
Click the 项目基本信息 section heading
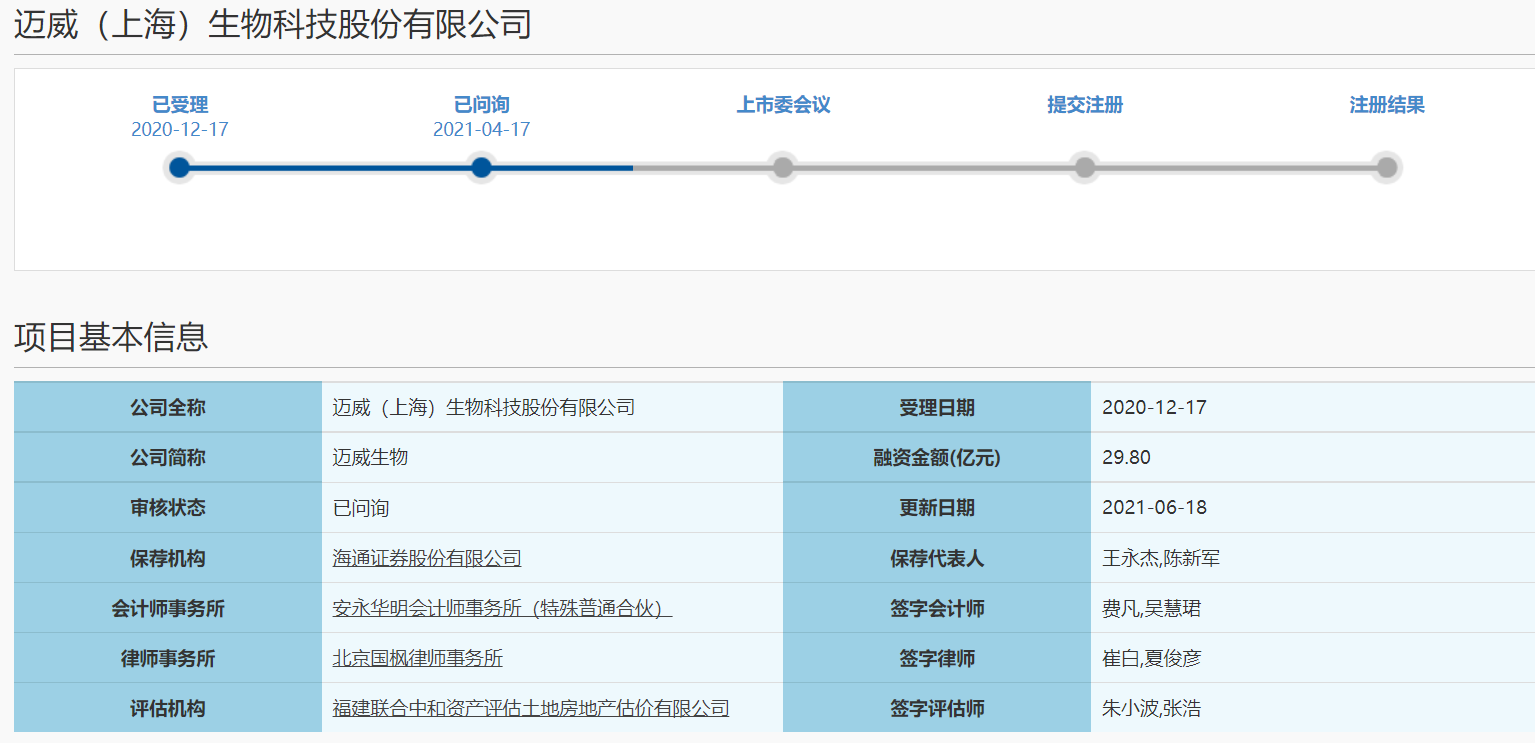point(111,337)
